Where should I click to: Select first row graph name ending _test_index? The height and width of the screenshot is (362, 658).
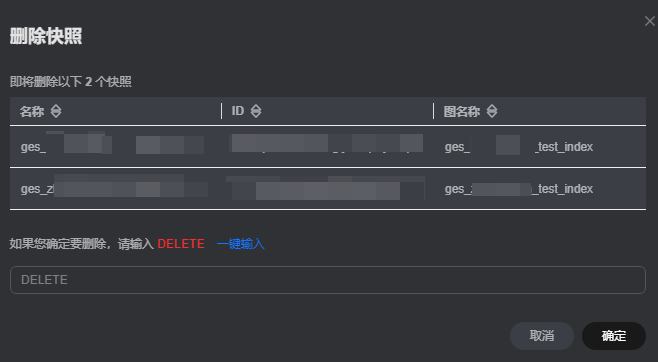[519, 147]
